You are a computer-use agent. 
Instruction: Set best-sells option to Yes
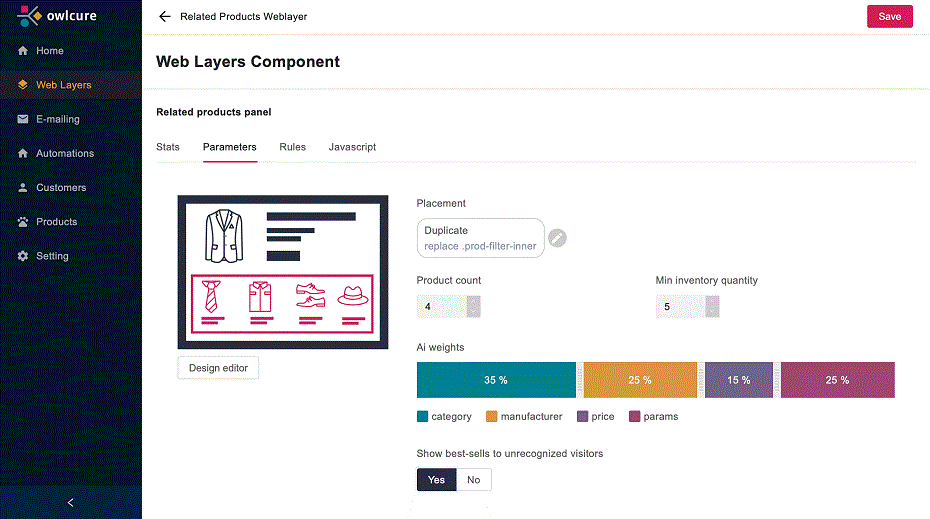click(437, 480)
